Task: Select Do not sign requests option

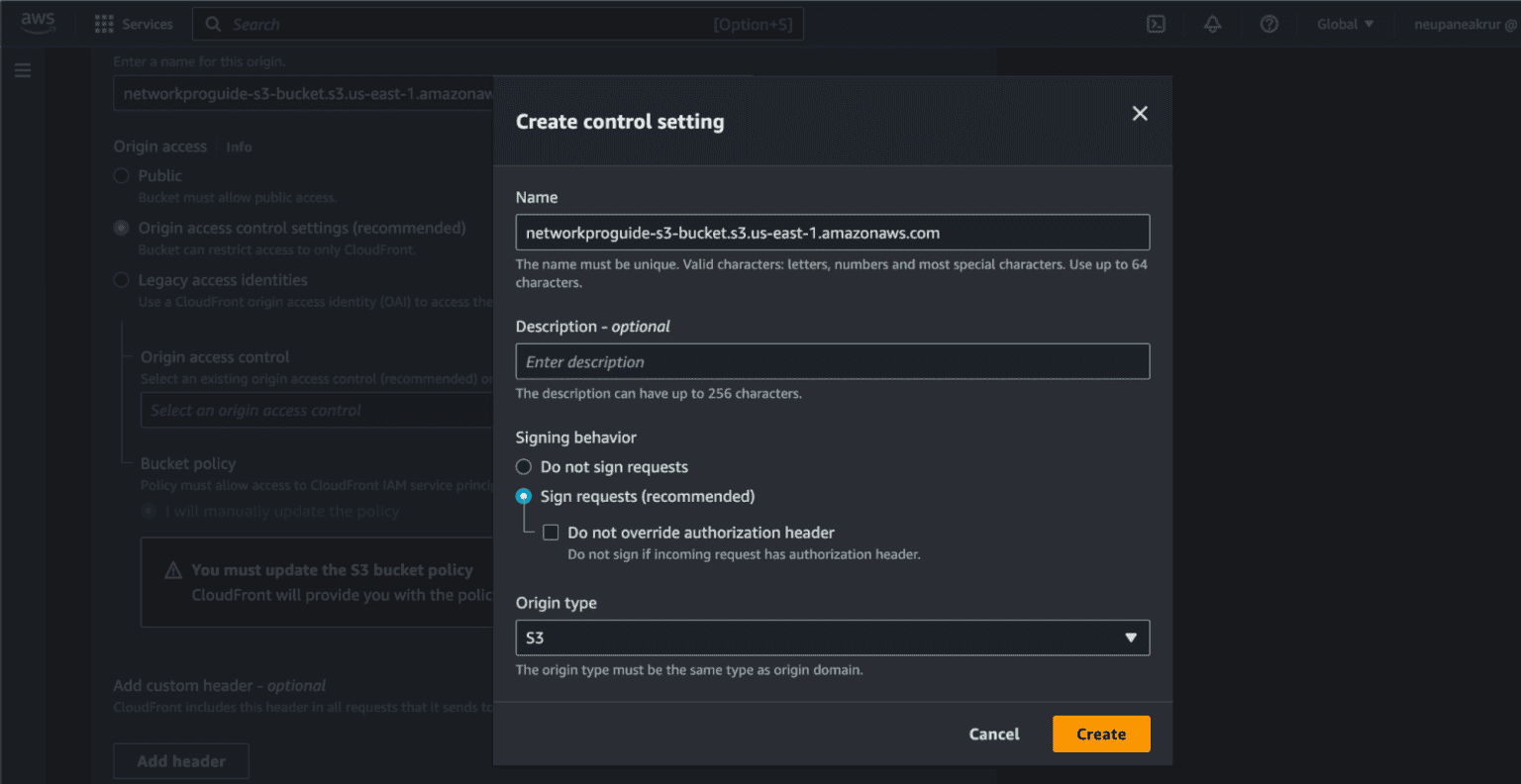Action: click(x=524, y=467)
